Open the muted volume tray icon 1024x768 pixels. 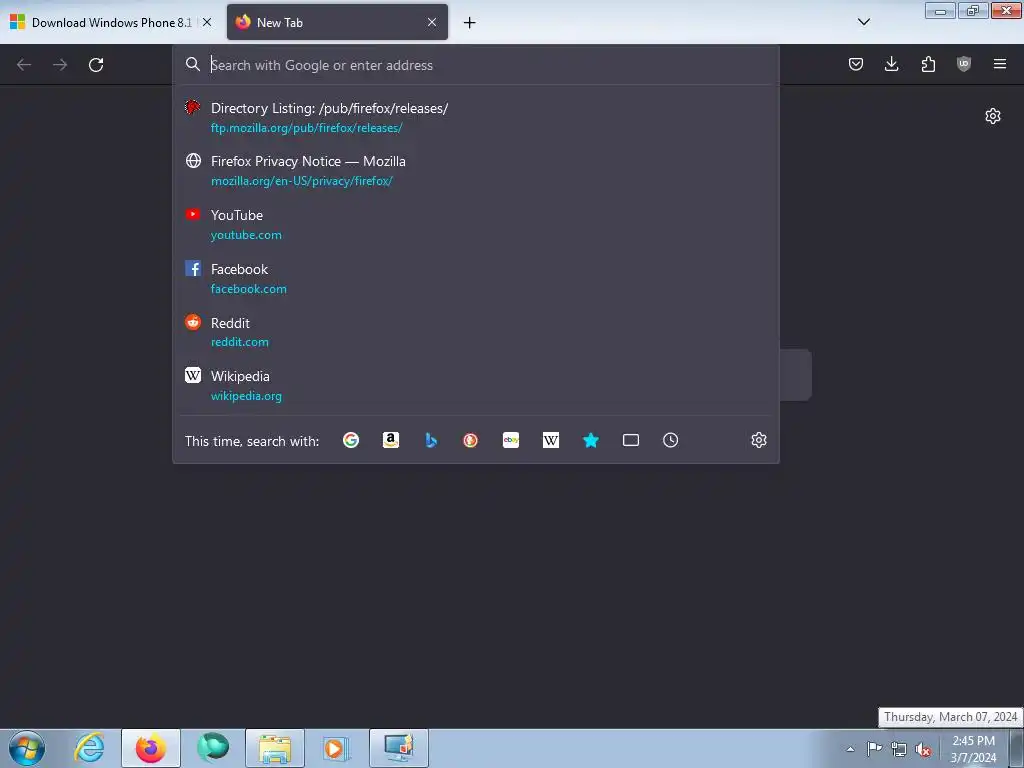tap(923, 749)
